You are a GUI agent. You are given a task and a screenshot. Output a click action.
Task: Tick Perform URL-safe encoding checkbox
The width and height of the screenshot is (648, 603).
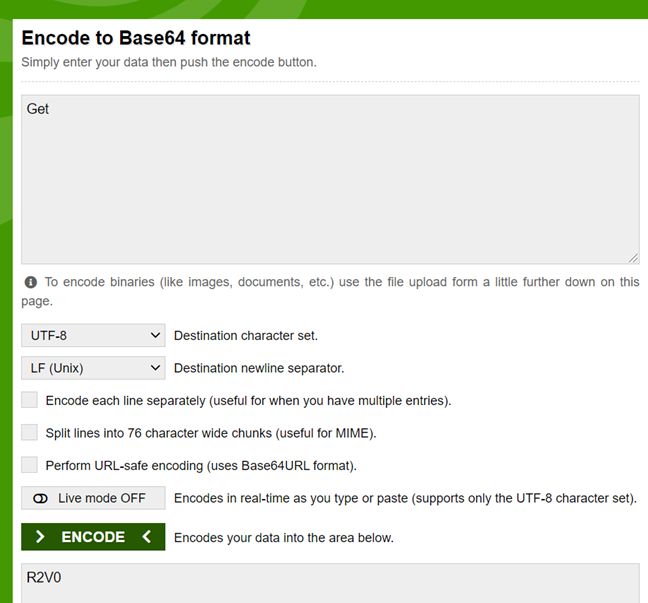29,465
